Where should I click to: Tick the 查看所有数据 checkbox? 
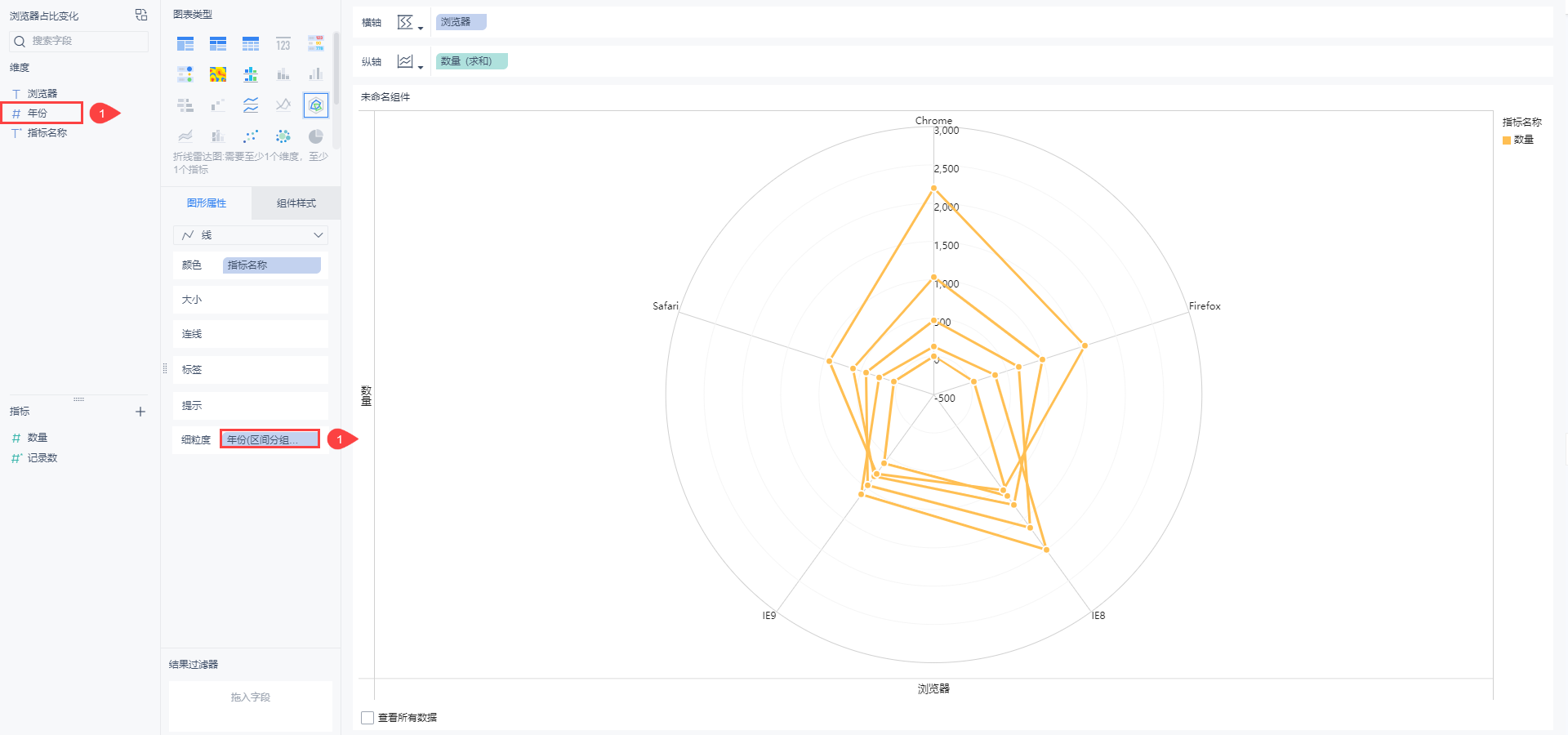tap(367, 718)
